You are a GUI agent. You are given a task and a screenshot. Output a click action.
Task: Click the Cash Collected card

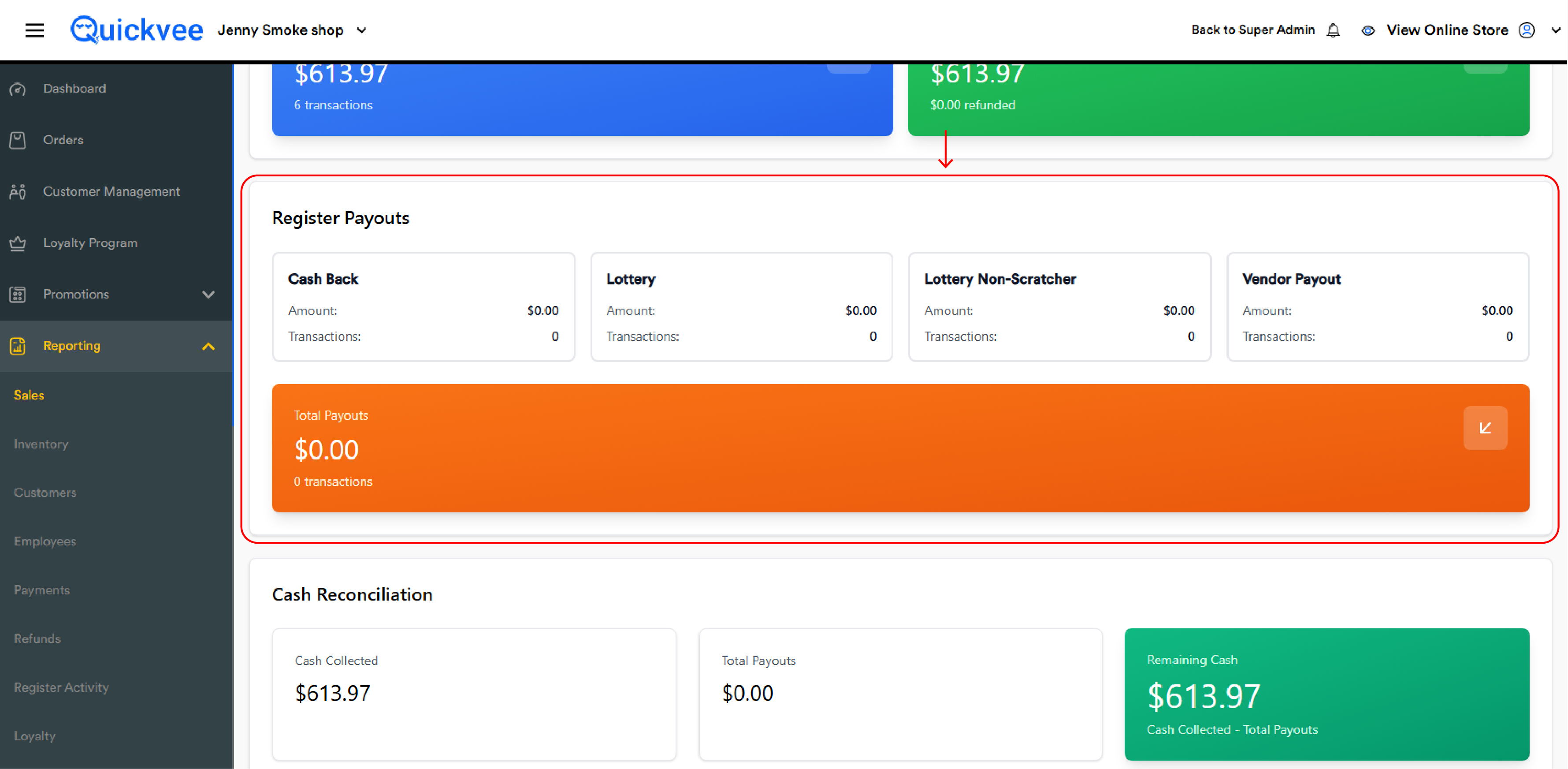tap(474, 694)
